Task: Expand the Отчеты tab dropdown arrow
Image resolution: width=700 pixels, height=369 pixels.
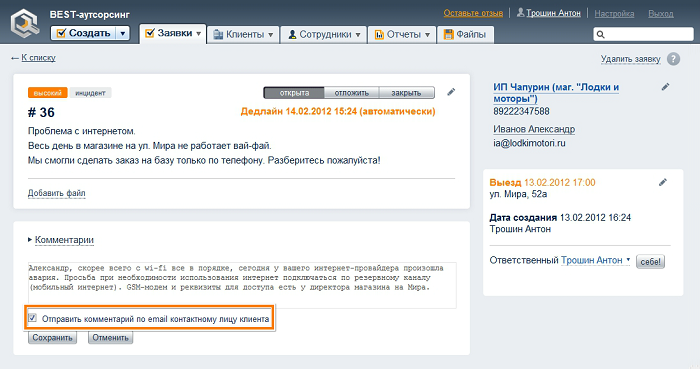Action: pyautogui.click(x=427, y=35)
